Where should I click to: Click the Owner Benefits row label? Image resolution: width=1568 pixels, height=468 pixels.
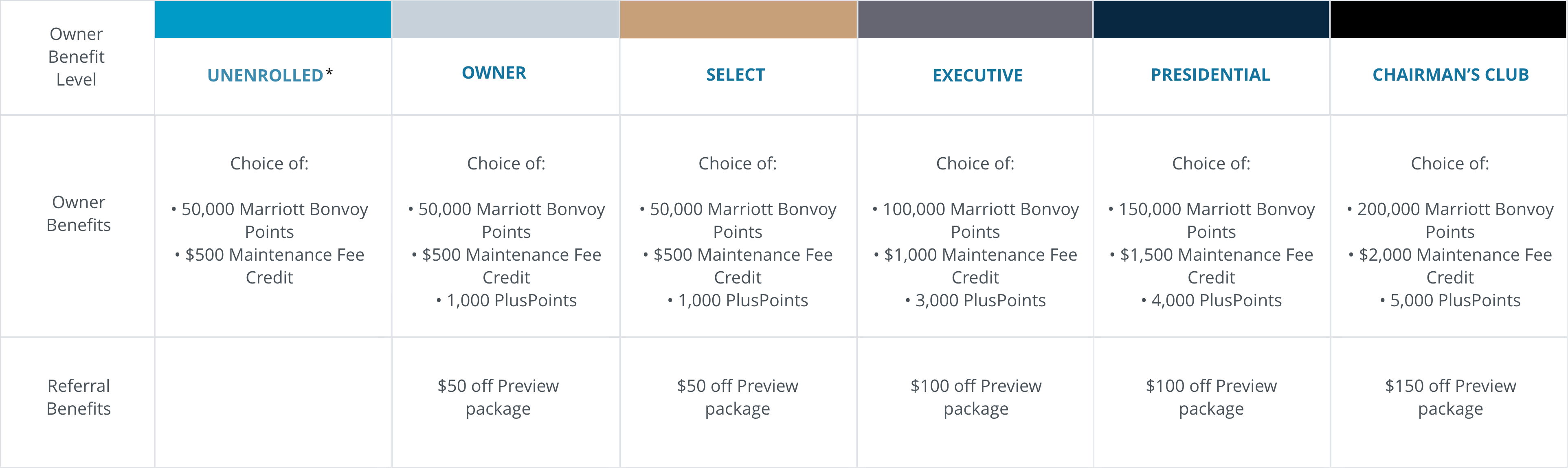click(x=79, y=213)
